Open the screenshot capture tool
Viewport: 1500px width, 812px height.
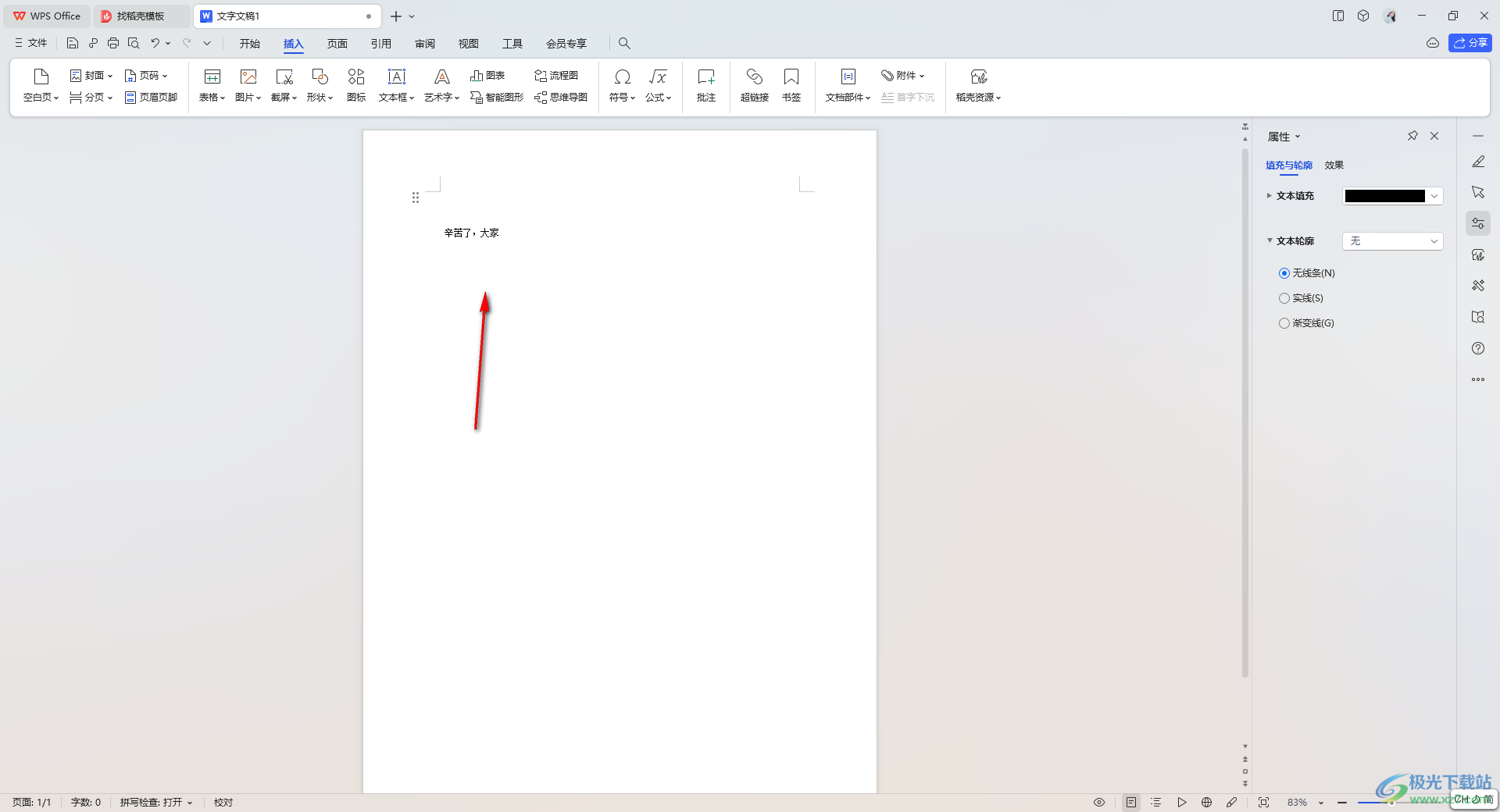pos(284,85)
